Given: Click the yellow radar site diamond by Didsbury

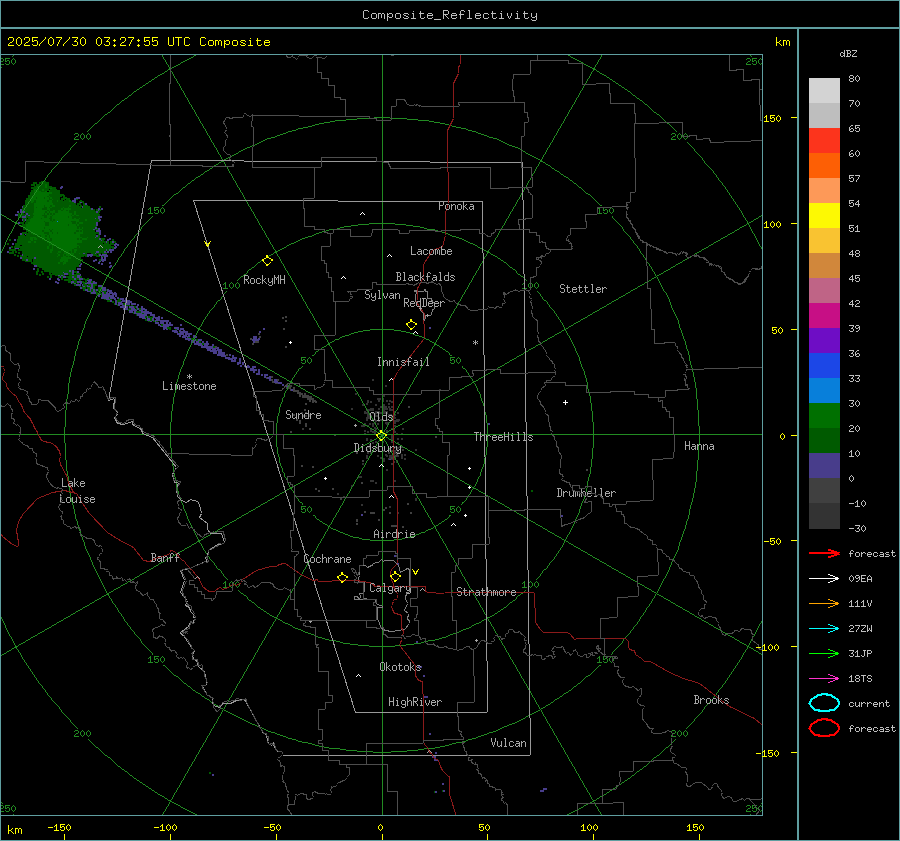Looking at the screenshot, I should (x=381, y=436).
